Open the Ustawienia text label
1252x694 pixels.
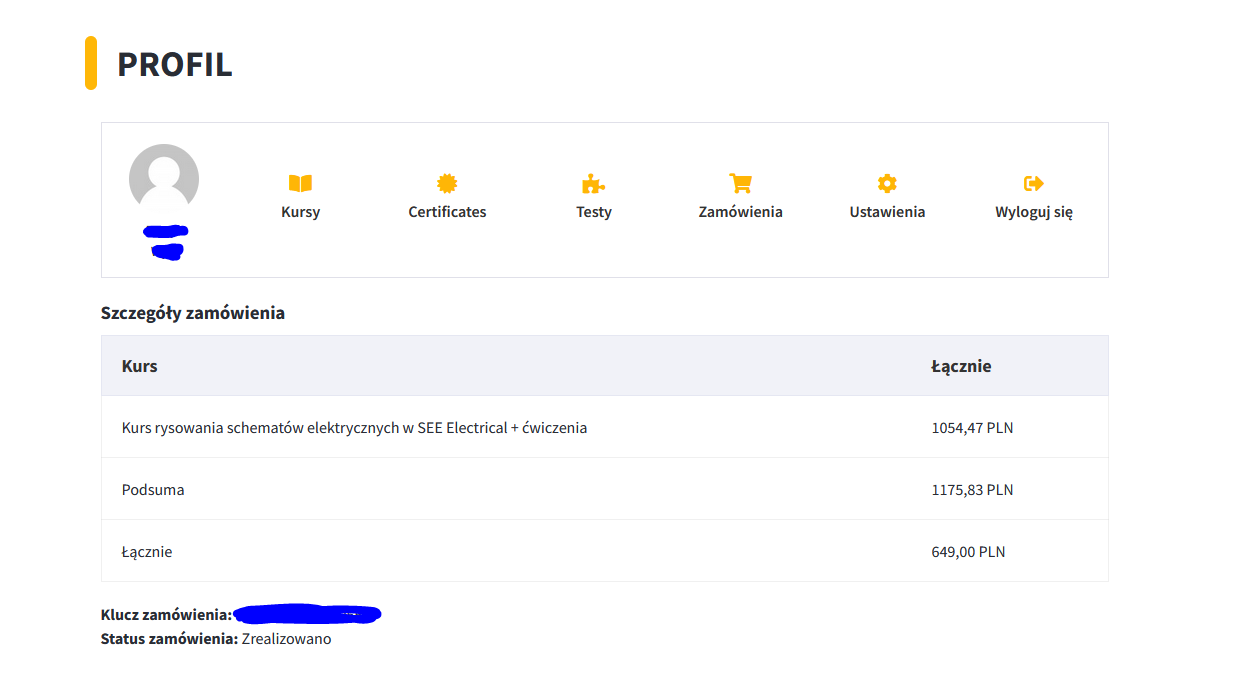point(887,212)
